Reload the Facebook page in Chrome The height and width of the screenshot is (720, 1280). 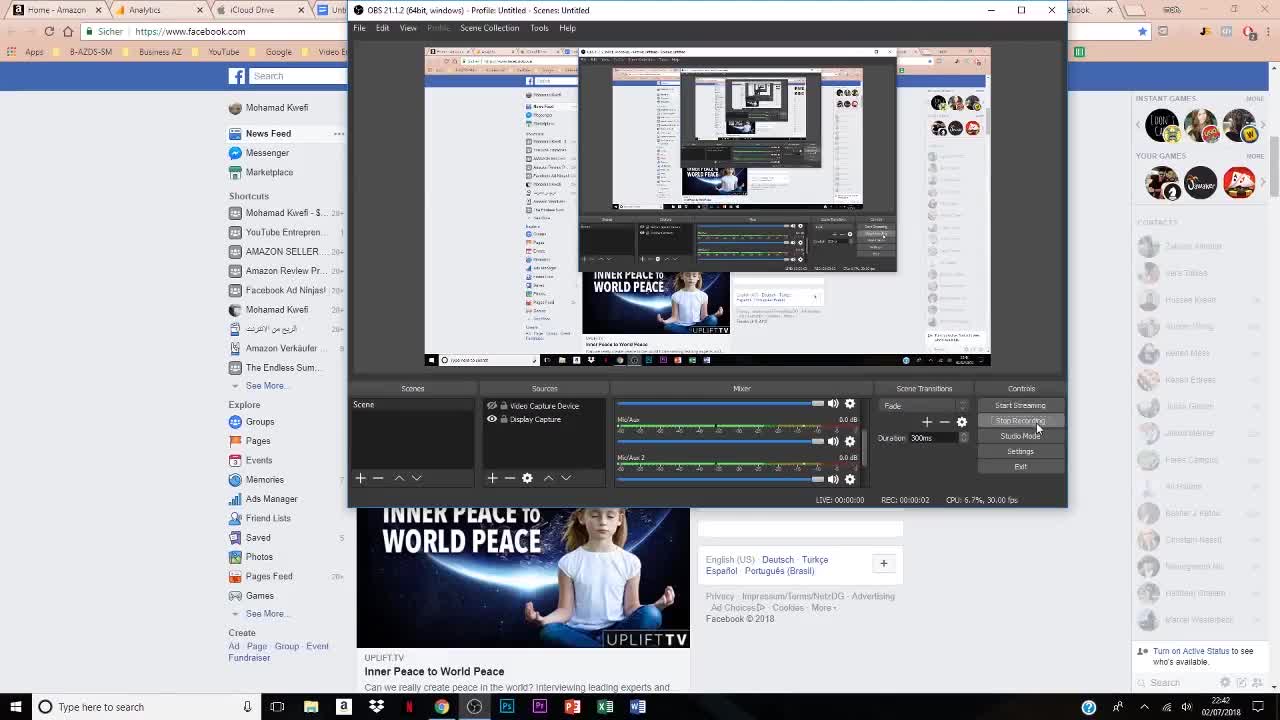(49, 31)
